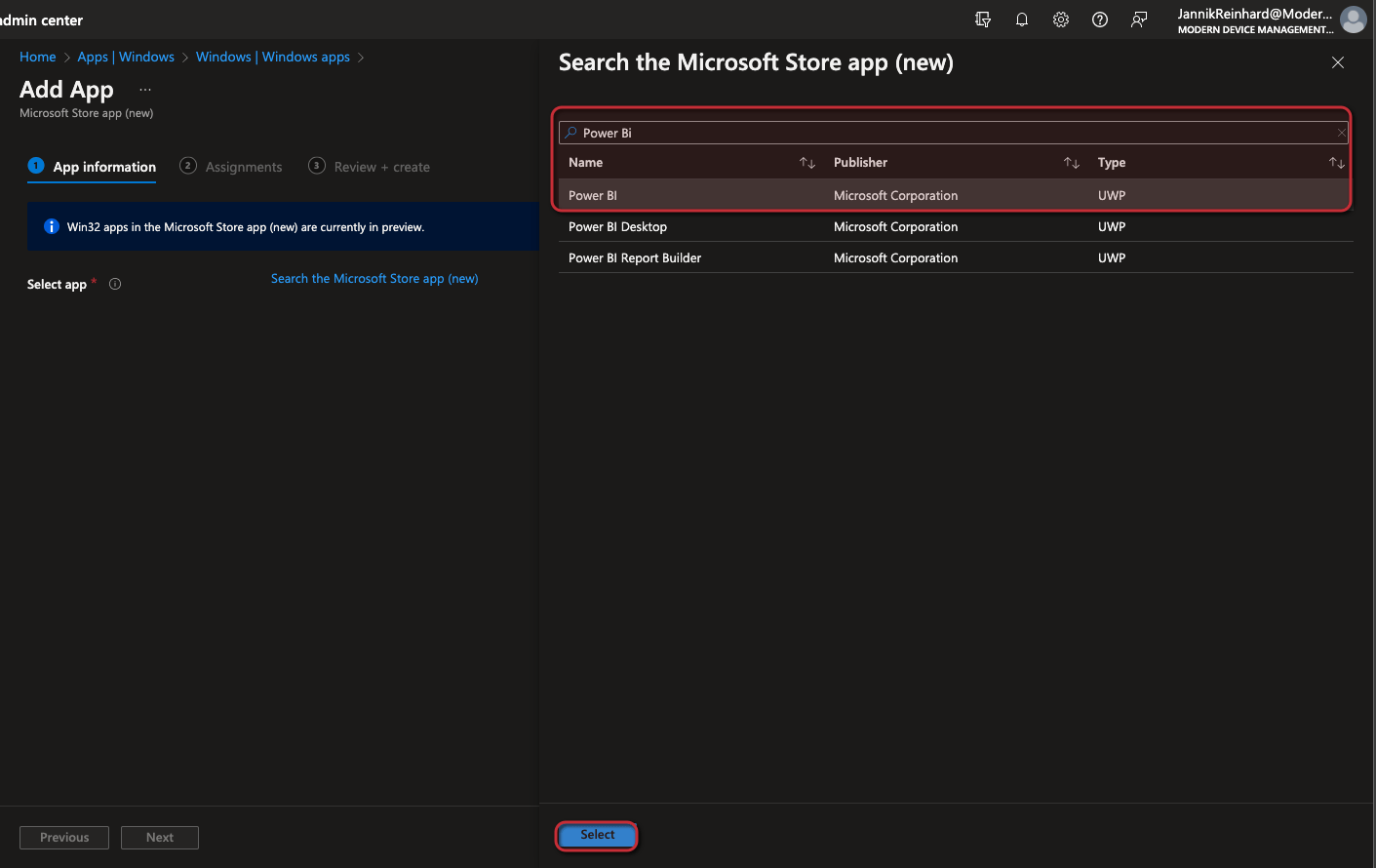This screenshot has height=868, width=1376.
Task: Click the Previous button
Action: click(64, 838)
